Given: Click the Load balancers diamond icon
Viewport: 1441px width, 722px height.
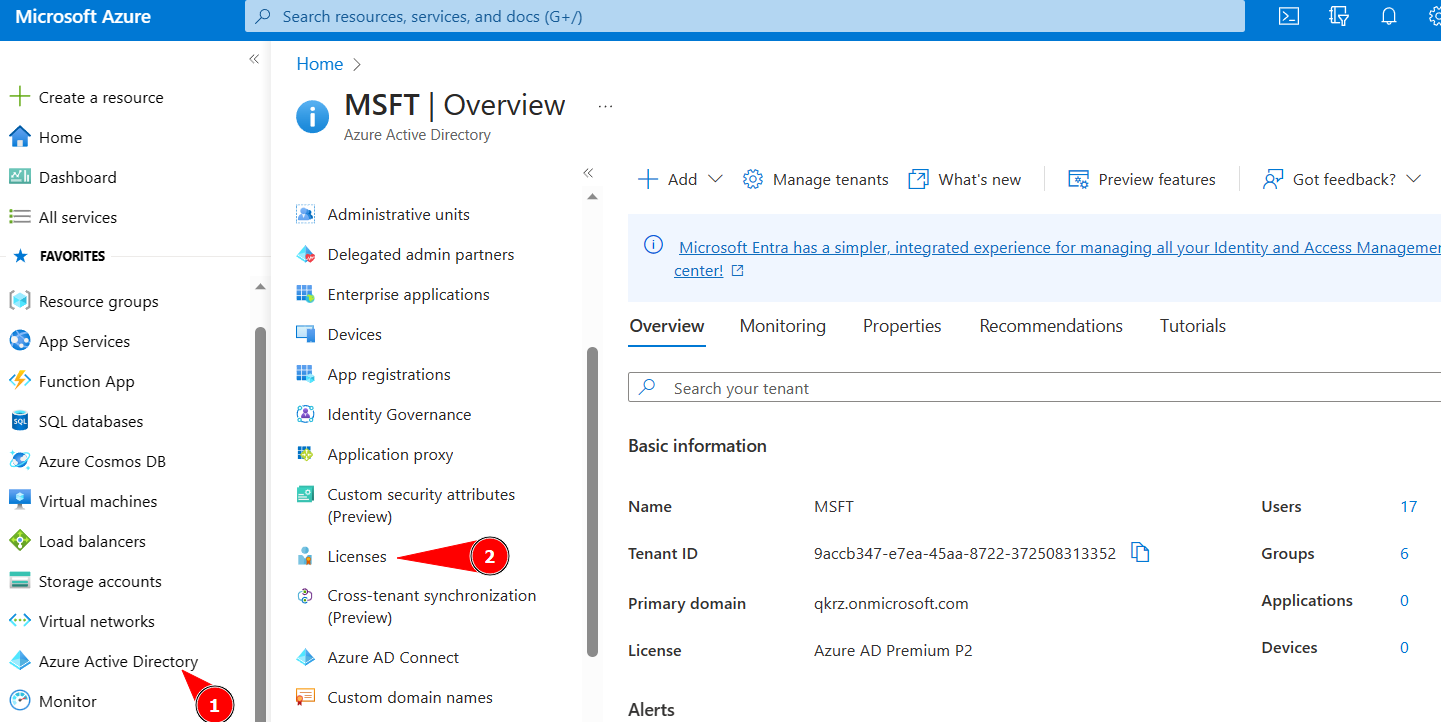Looking at the screenshot, I should click(x=19, y=541).
